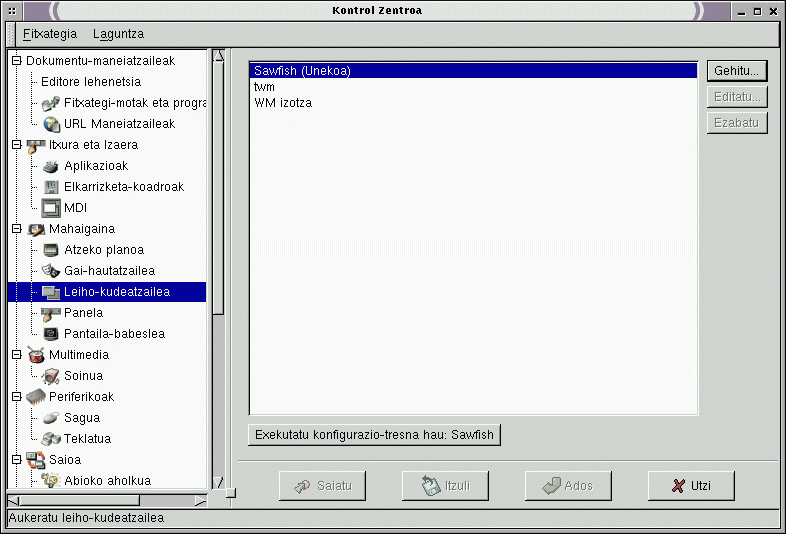
Task: Click the Ezabatu button
Action: tap(737, 123)
